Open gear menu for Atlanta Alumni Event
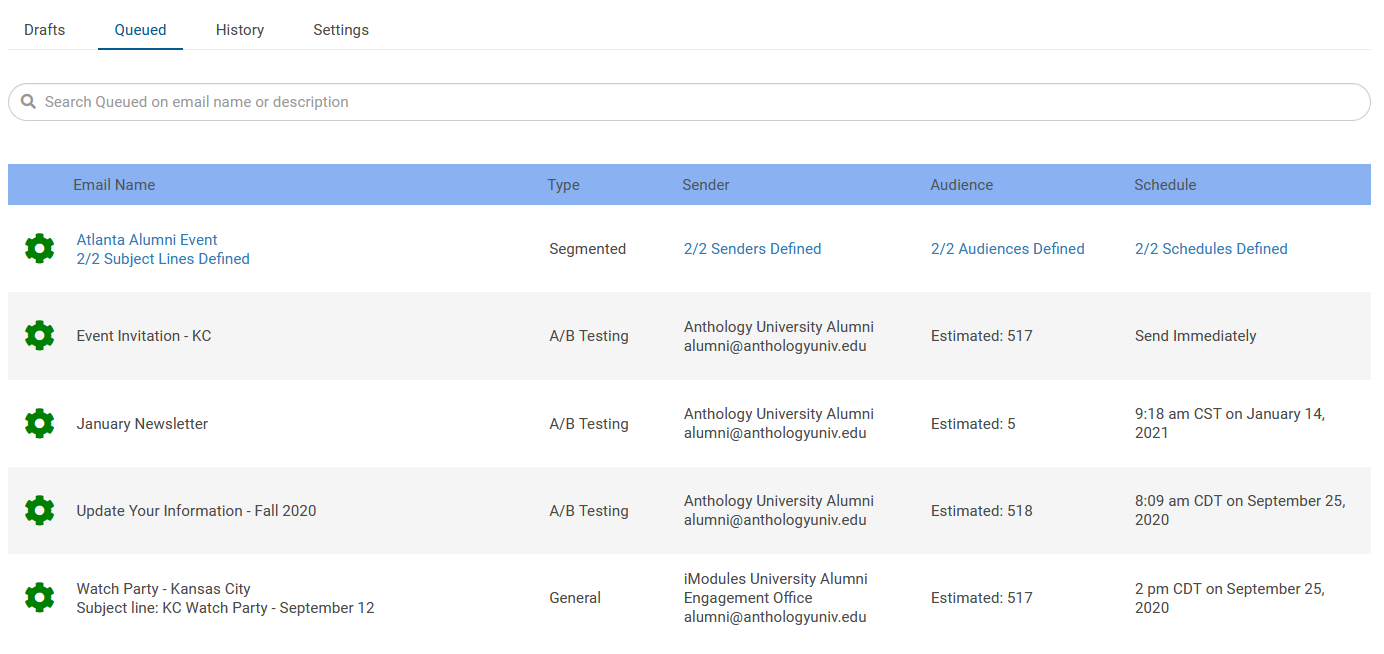This screenshot has width=1384, height=654. pyautogui.click(x=39, y=249)
